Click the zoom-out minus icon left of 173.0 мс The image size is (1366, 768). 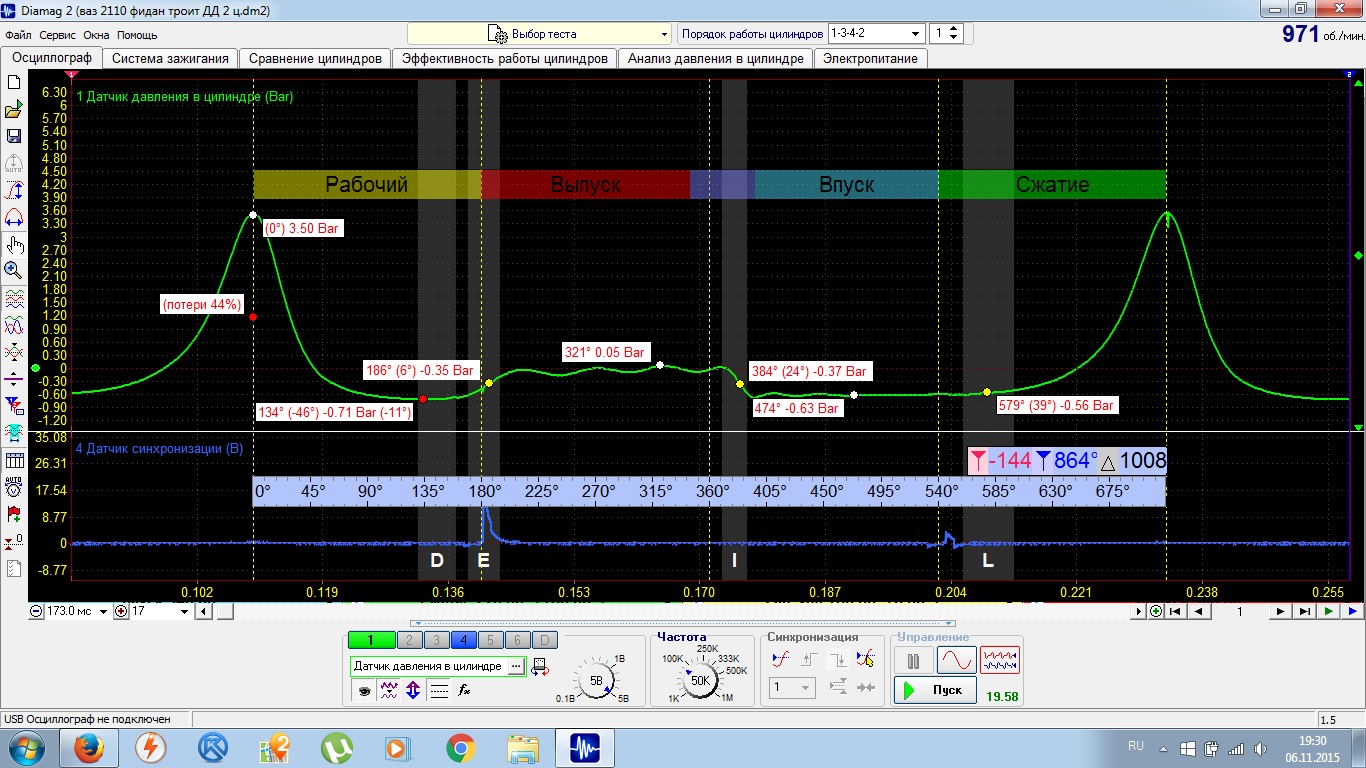pos(37,611)
